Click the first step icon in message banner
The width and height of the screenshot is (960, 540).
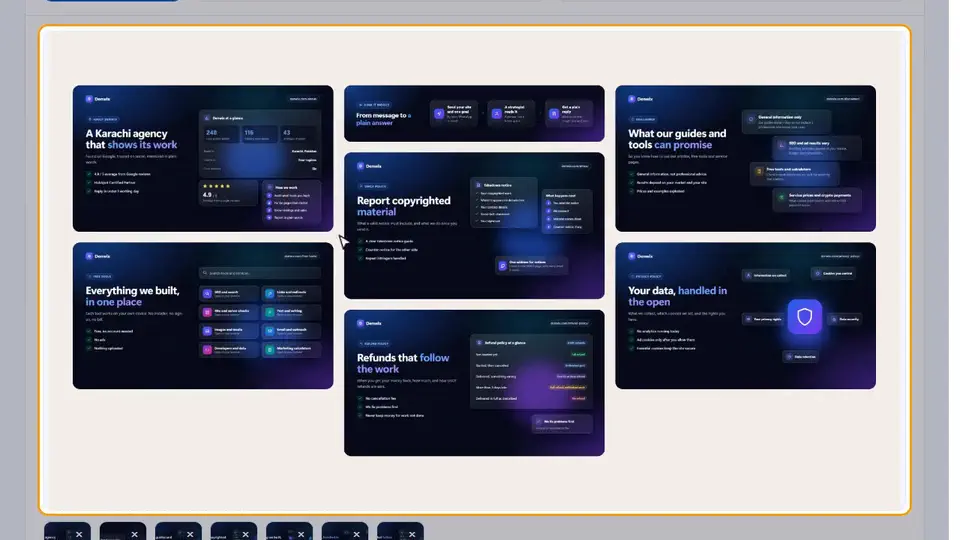(x=438, y=113)
